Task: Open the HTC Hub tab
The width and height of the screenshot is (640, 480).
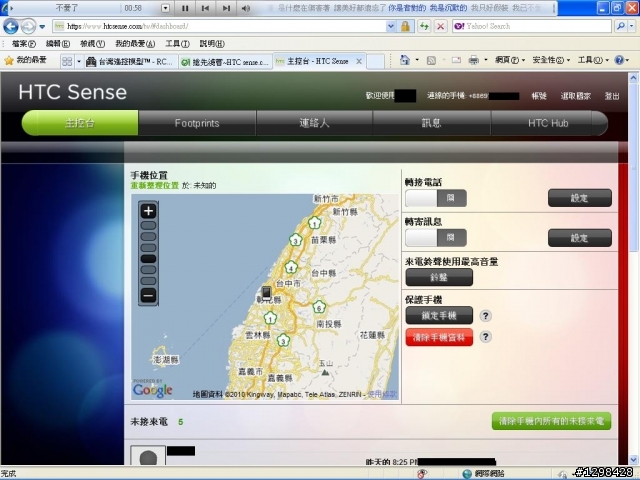Action: click(549, 123)
